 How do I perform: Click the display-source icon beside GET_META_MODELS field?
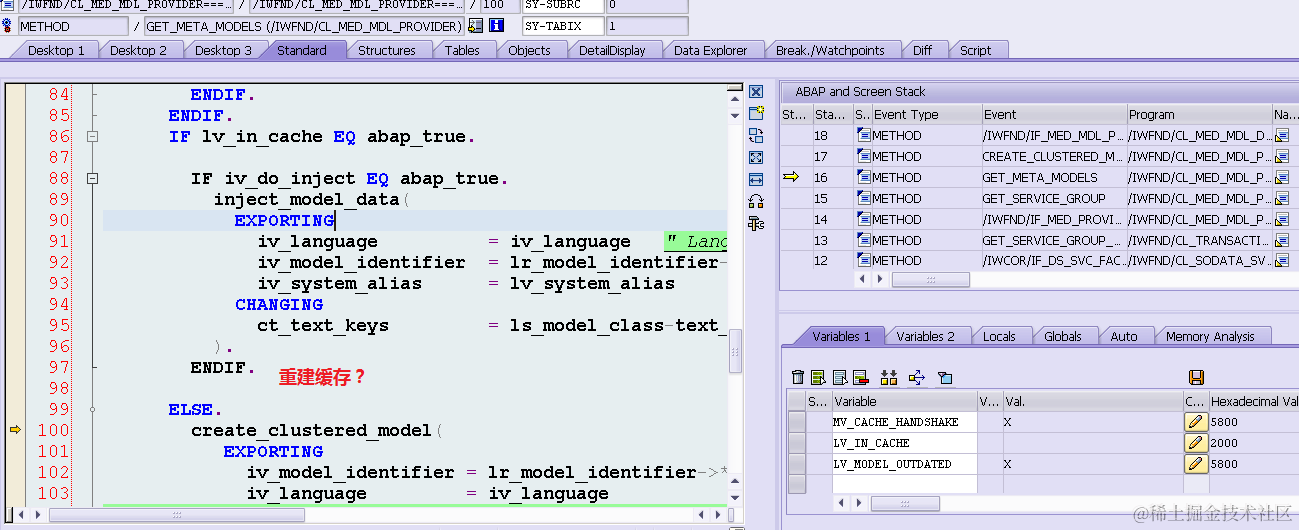pos(475,26)
